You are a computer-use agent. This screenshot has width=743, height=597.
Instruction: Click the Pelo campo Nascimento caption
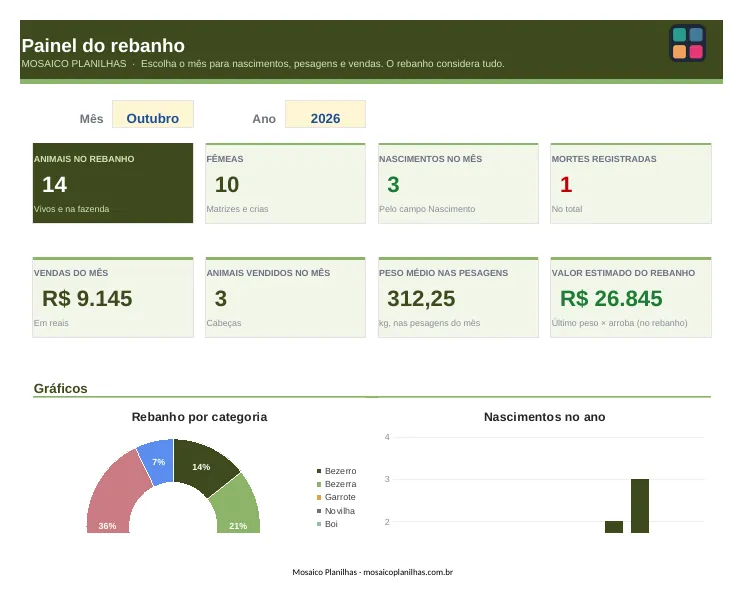click(x=427, y=209)
